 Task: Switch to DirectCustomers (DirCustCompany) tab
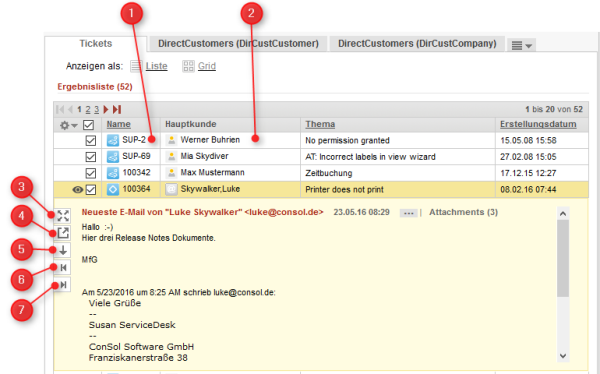(x=417, y=44)
